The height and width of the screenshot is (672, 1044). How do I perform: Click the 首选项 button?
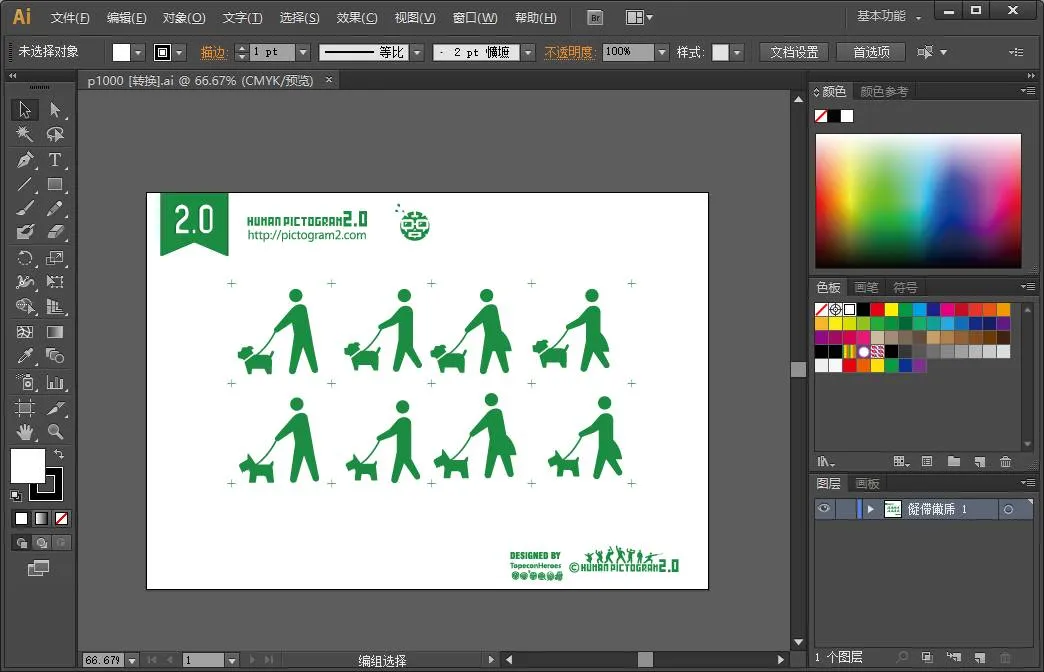871,52
